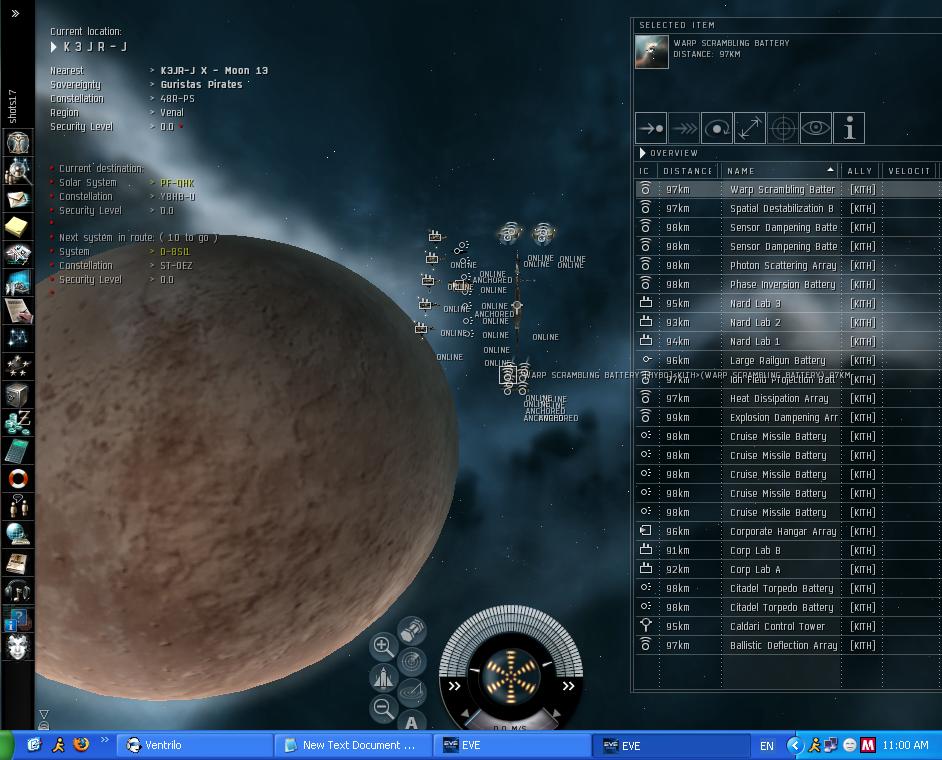Launch Firefox from quick launch

point(81,745)
